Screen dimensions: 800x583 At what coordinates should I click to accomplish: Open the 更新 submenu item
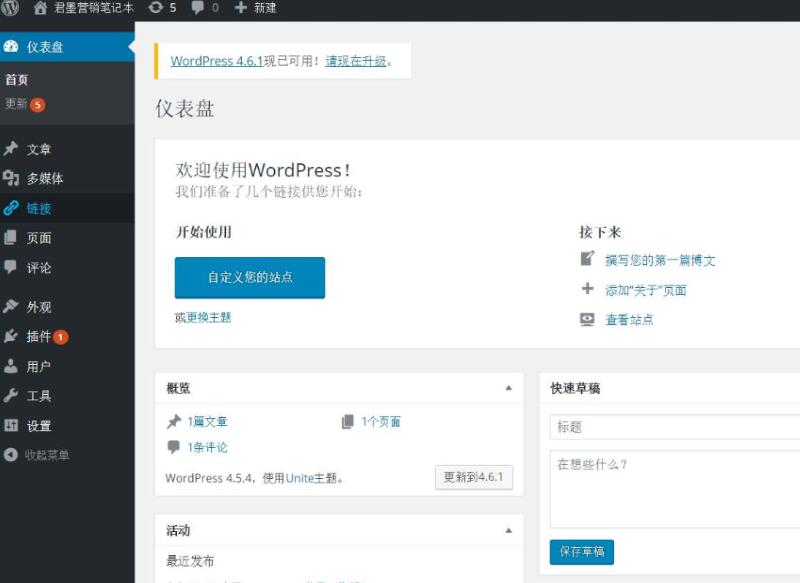pyautogui.click(x=16, y=104)
